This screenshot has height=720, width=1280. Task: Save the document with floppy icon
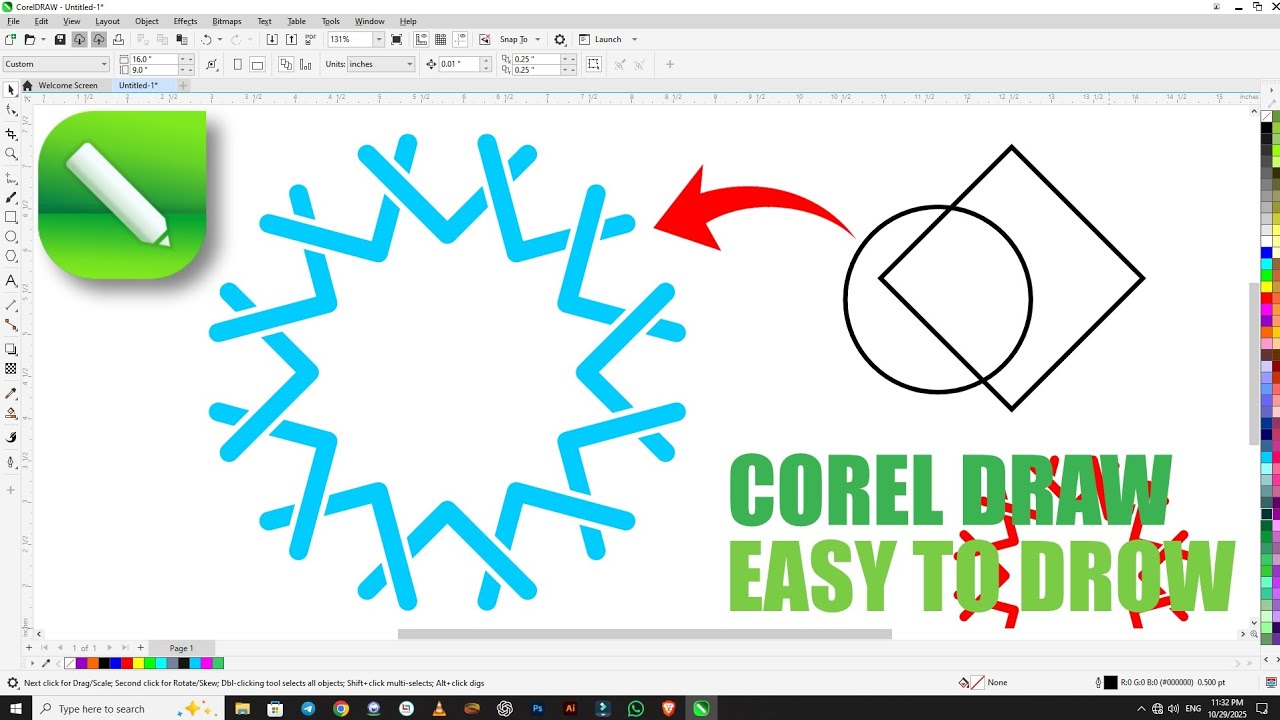pyautogui.click(x=60, y=40)
